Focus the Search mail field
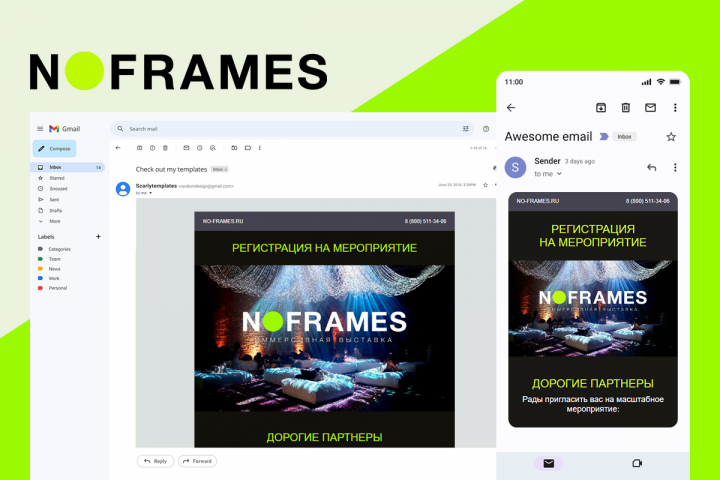 292,129
